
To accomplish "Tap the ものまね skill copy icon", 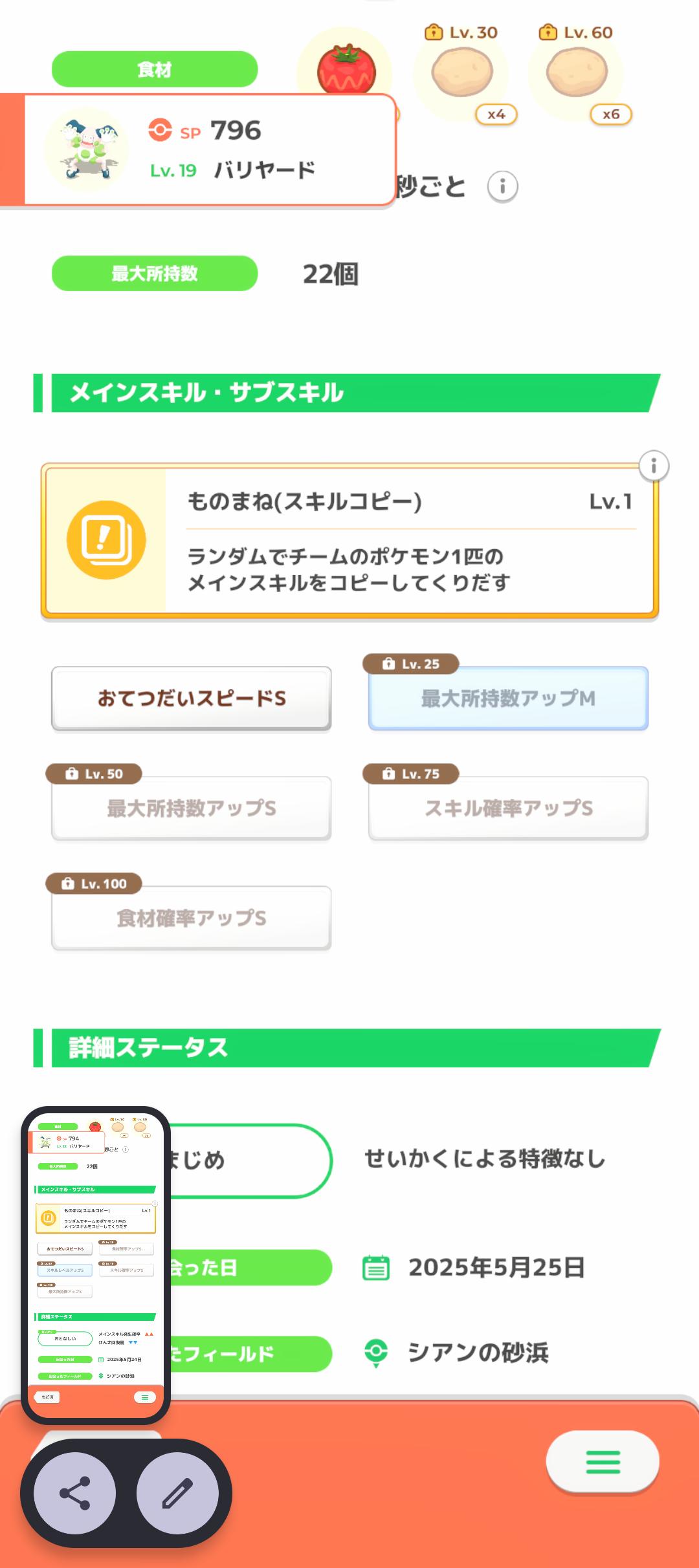I will [x=106, y=539].
